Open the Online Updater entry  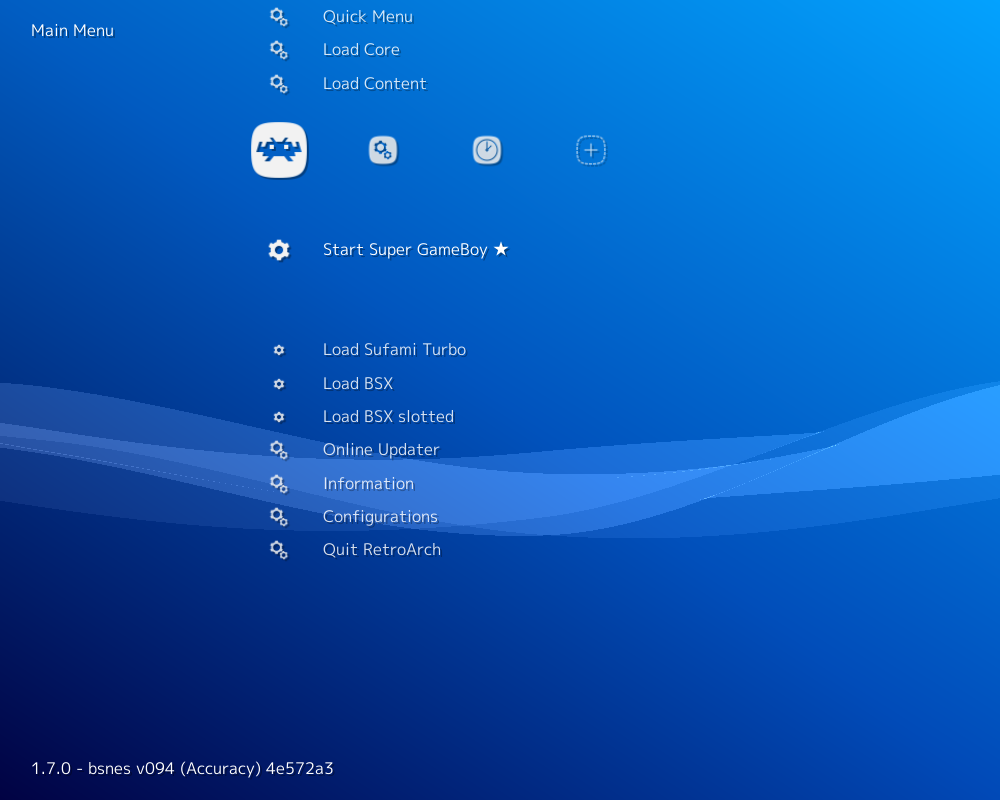tap(381, 450)
